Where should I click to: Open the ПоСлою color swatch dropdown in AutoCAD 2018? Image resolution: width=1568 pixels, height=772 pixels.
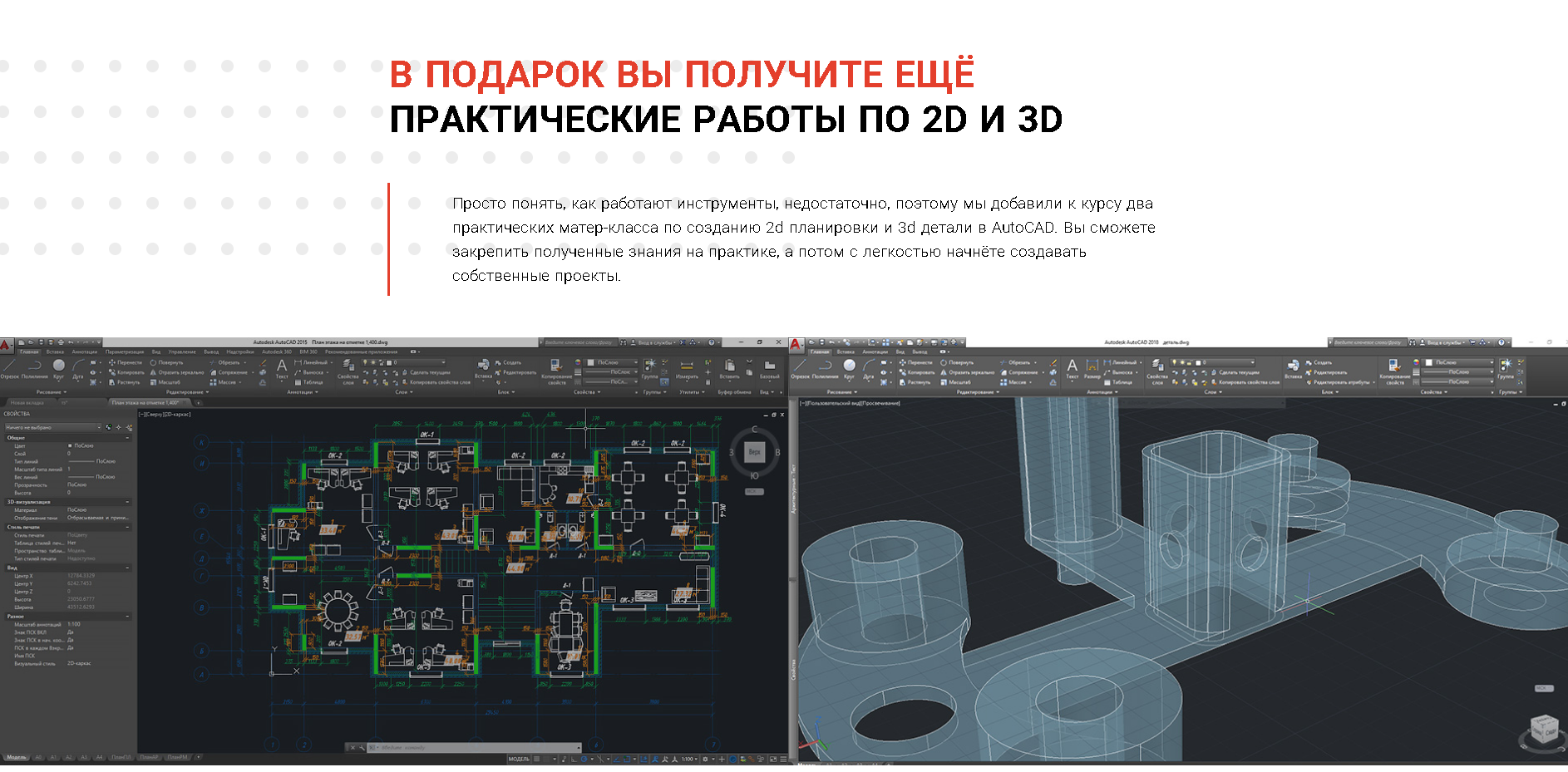[x=1459, y=362]
